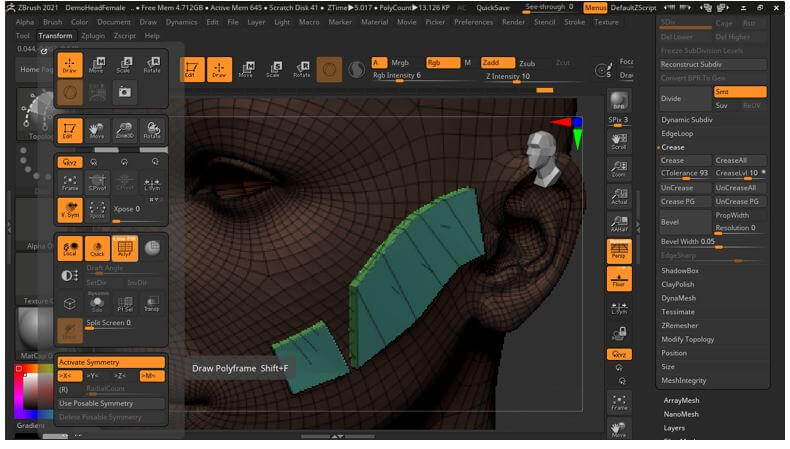Enable the >Y< symmetry axis
Screen dimensions: 790x449
[x=92, y=375]
